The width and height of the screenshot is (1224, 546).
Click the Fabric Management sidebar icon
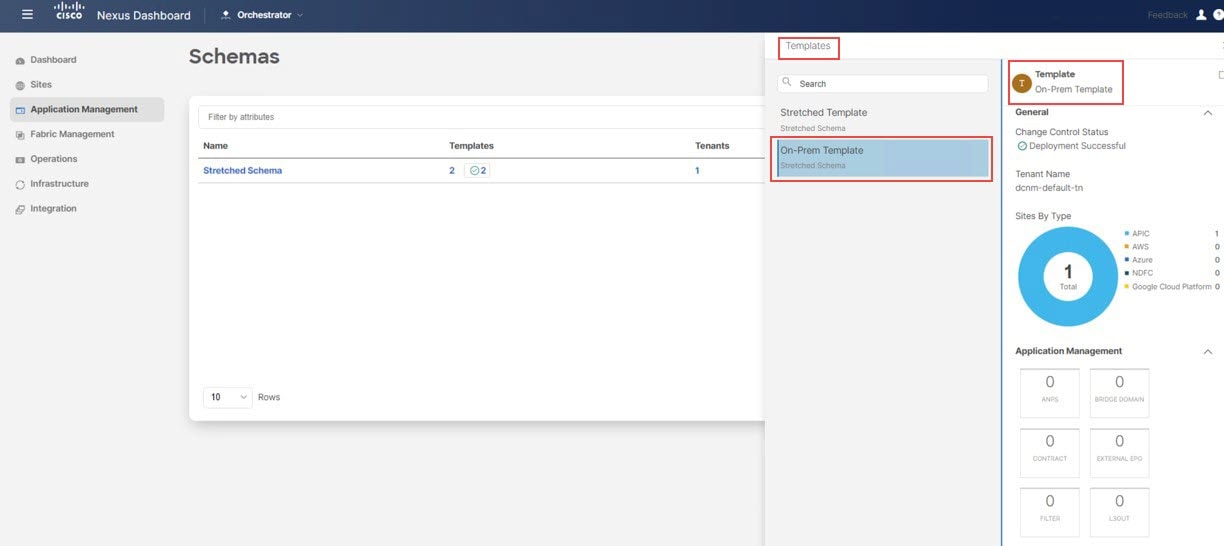20,135
